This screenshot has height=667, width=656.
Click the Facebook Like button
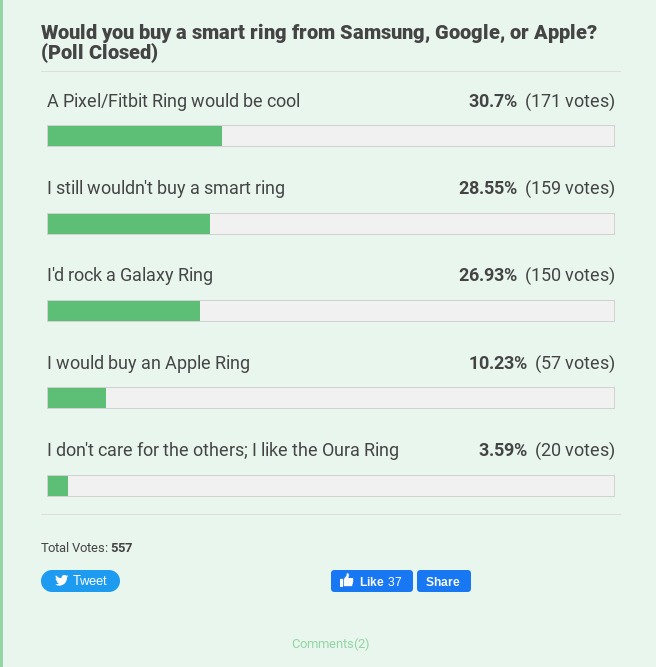coord(372,581)
